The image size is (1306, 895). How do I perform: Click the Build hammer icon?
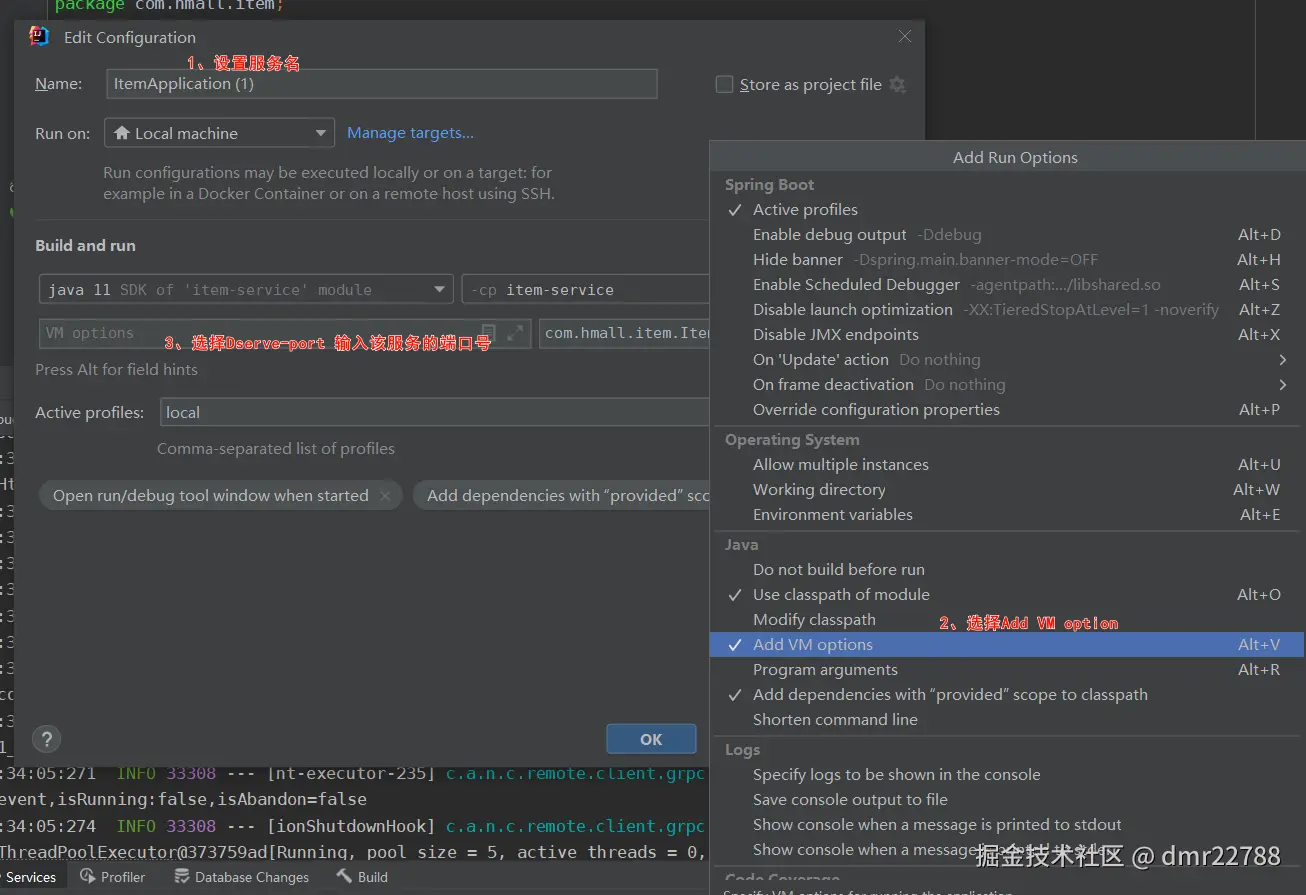coord(344,877)
